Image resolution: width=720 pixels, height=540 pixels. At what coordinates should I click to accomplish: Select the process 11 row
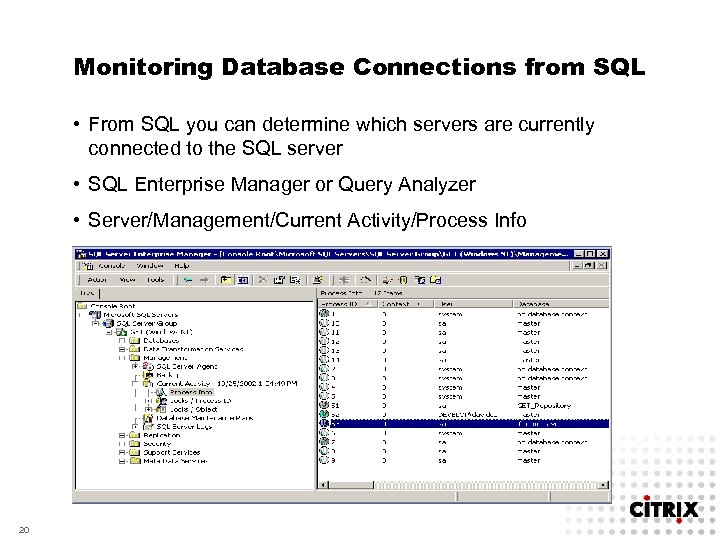coord(464,332)
